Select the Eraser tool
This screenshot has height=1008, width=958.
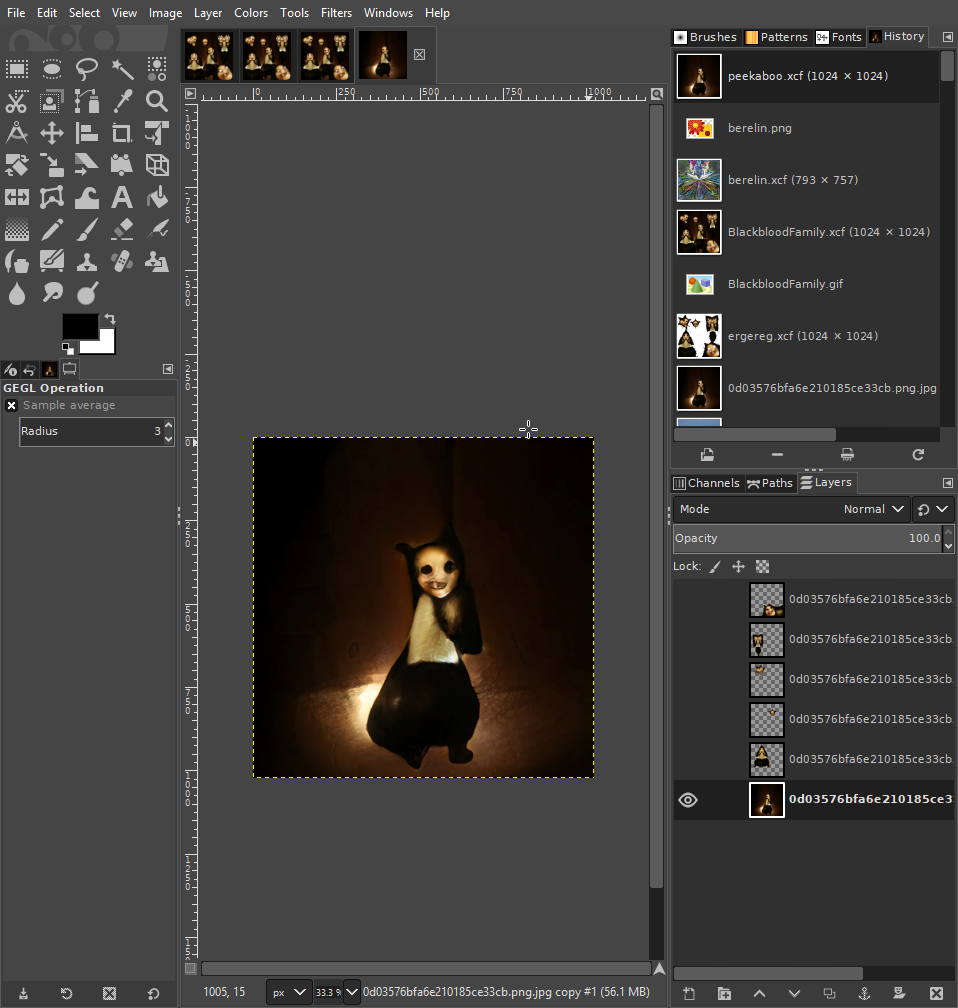click(122, 230)
